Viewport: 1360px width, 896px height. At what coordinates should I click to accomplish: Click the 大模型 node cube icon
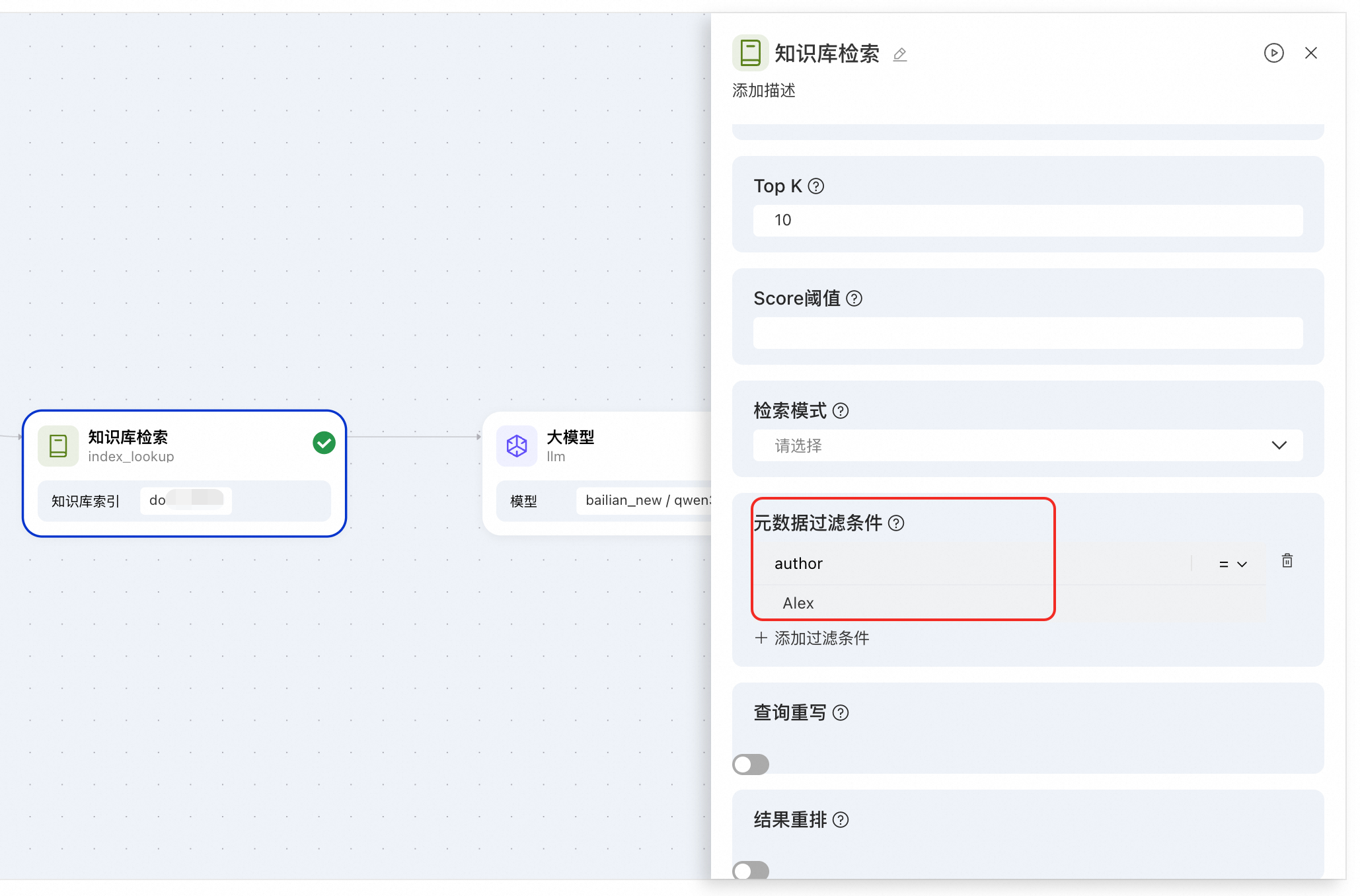click(x=517, y=446)
